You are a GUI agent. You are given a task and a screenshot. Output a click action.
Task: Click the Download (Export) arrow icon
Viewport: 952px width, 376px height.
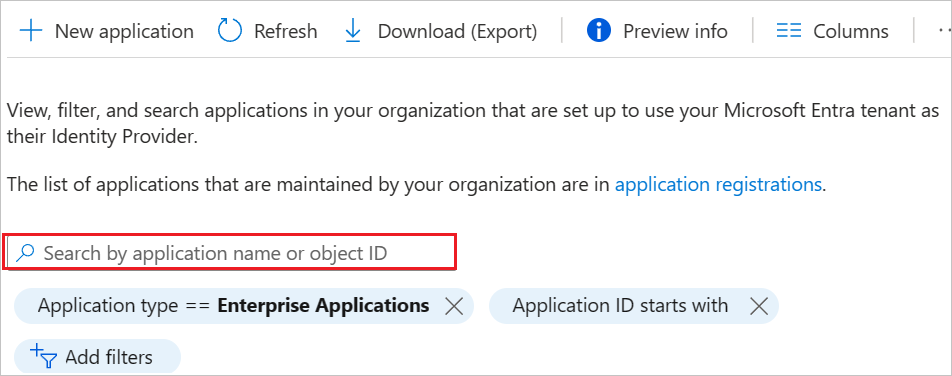[x=353, y=31]
